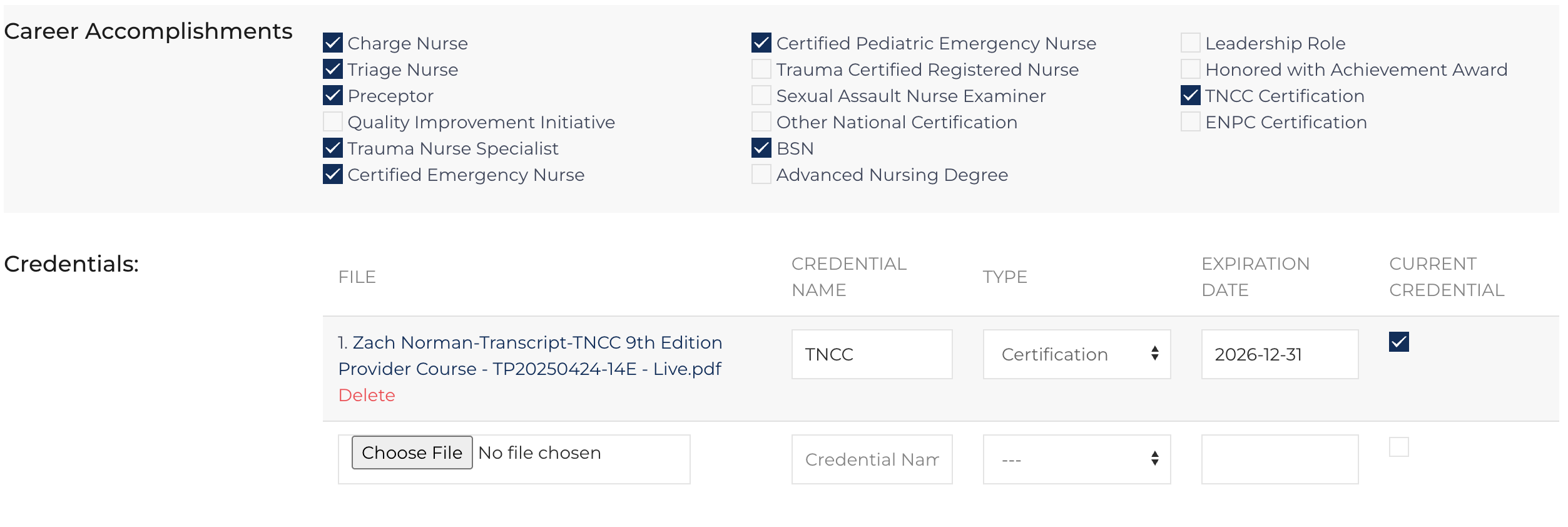This screenshot has height=527, width=1568.
Task: Click the TNCC credential name field
Action: click(x=872, y=355)
